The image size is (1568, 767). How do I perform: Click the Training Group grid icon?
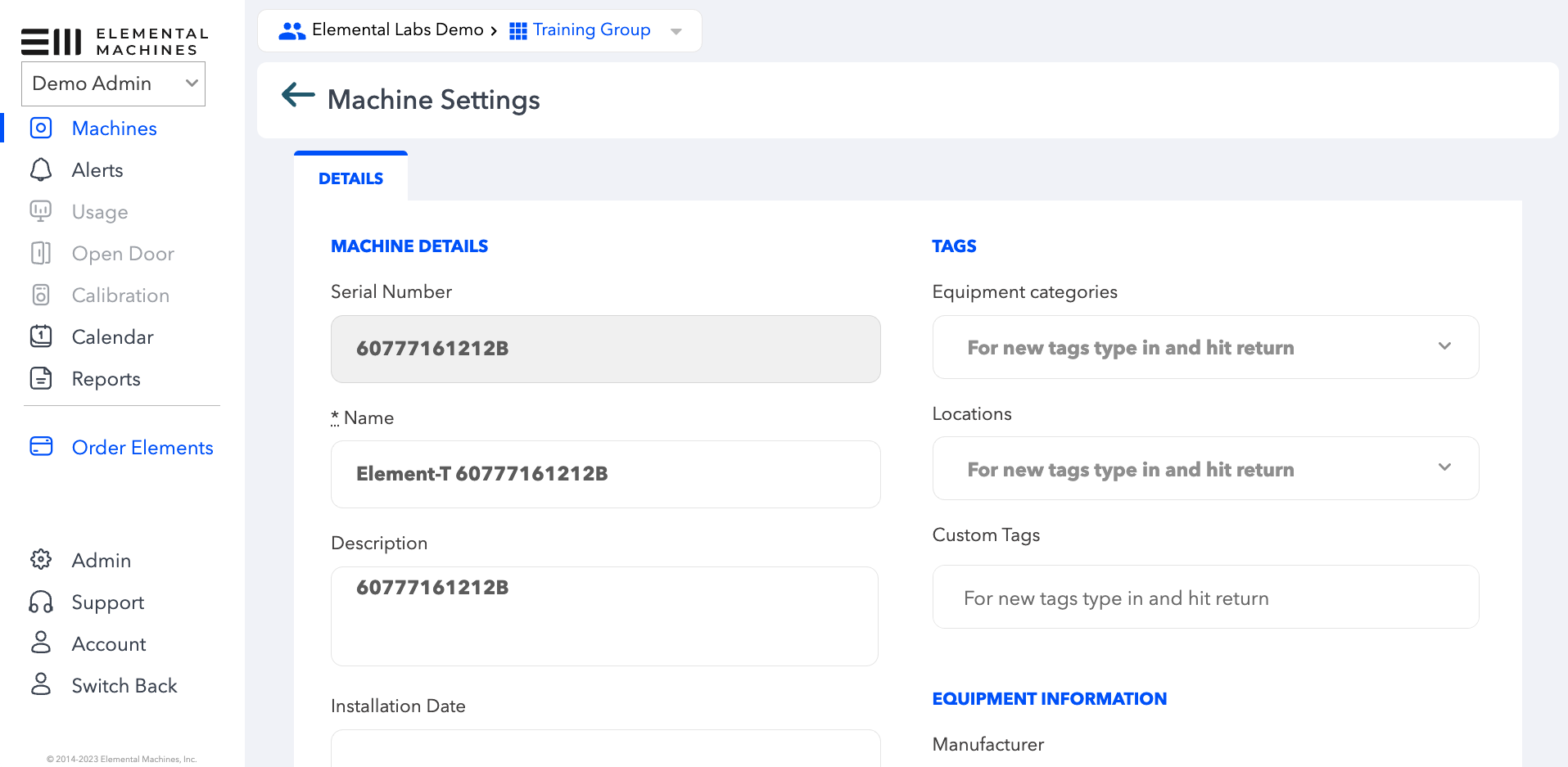518,31
